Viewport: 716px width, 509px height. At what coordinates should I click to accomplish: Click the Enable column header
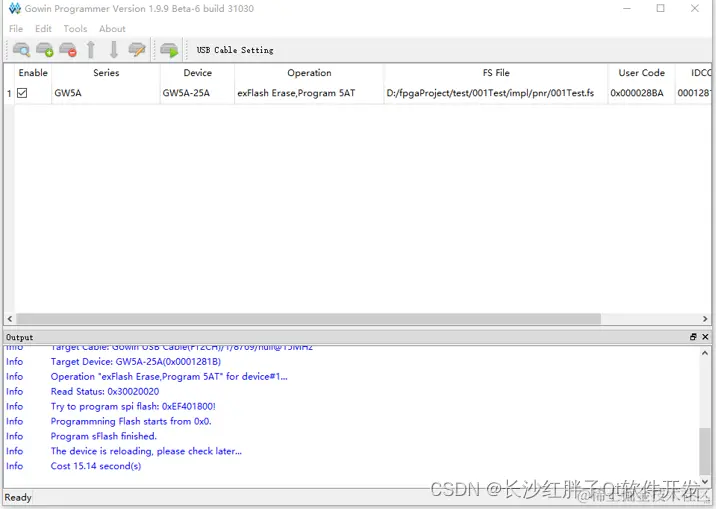(33, 73)
